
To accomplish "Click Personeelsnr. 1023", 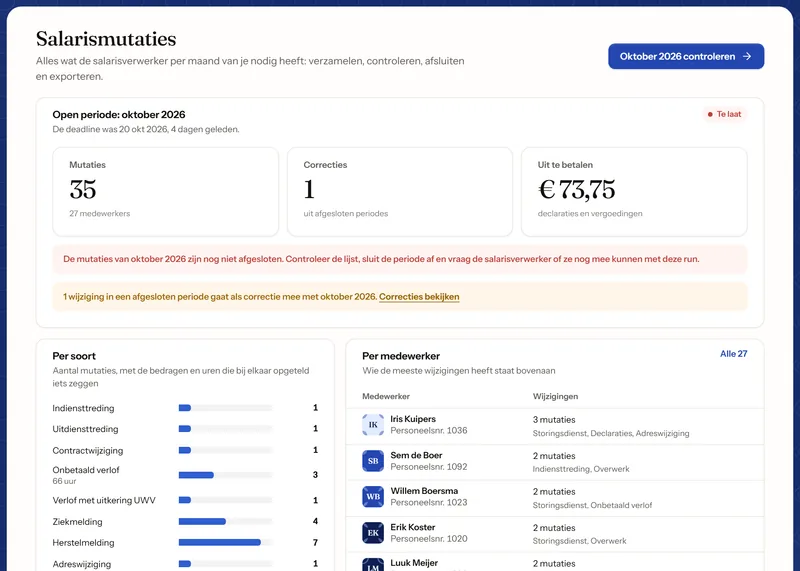I will click(429, 503).
